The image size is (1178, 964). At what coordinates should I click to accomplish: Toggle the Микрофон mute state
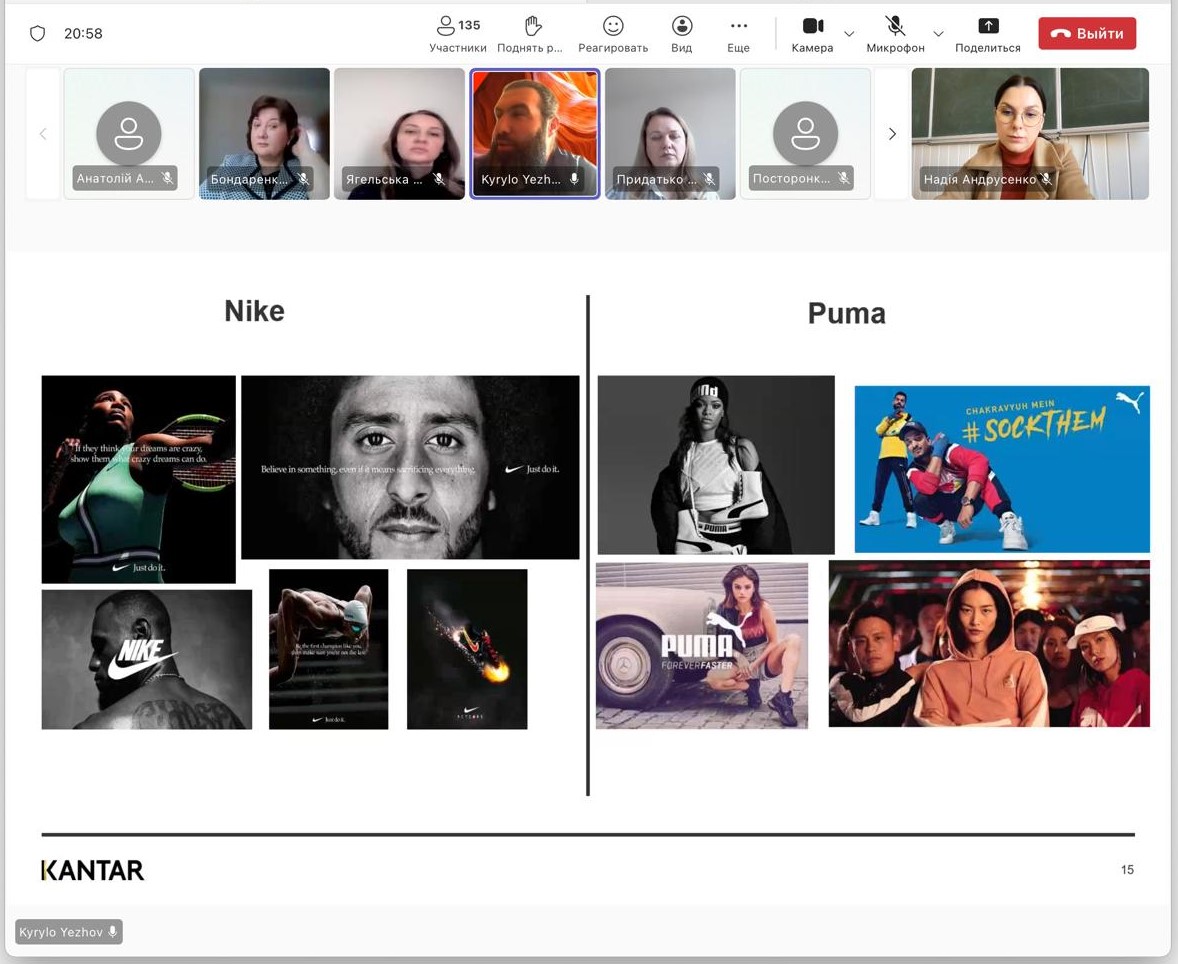[895, 33]
